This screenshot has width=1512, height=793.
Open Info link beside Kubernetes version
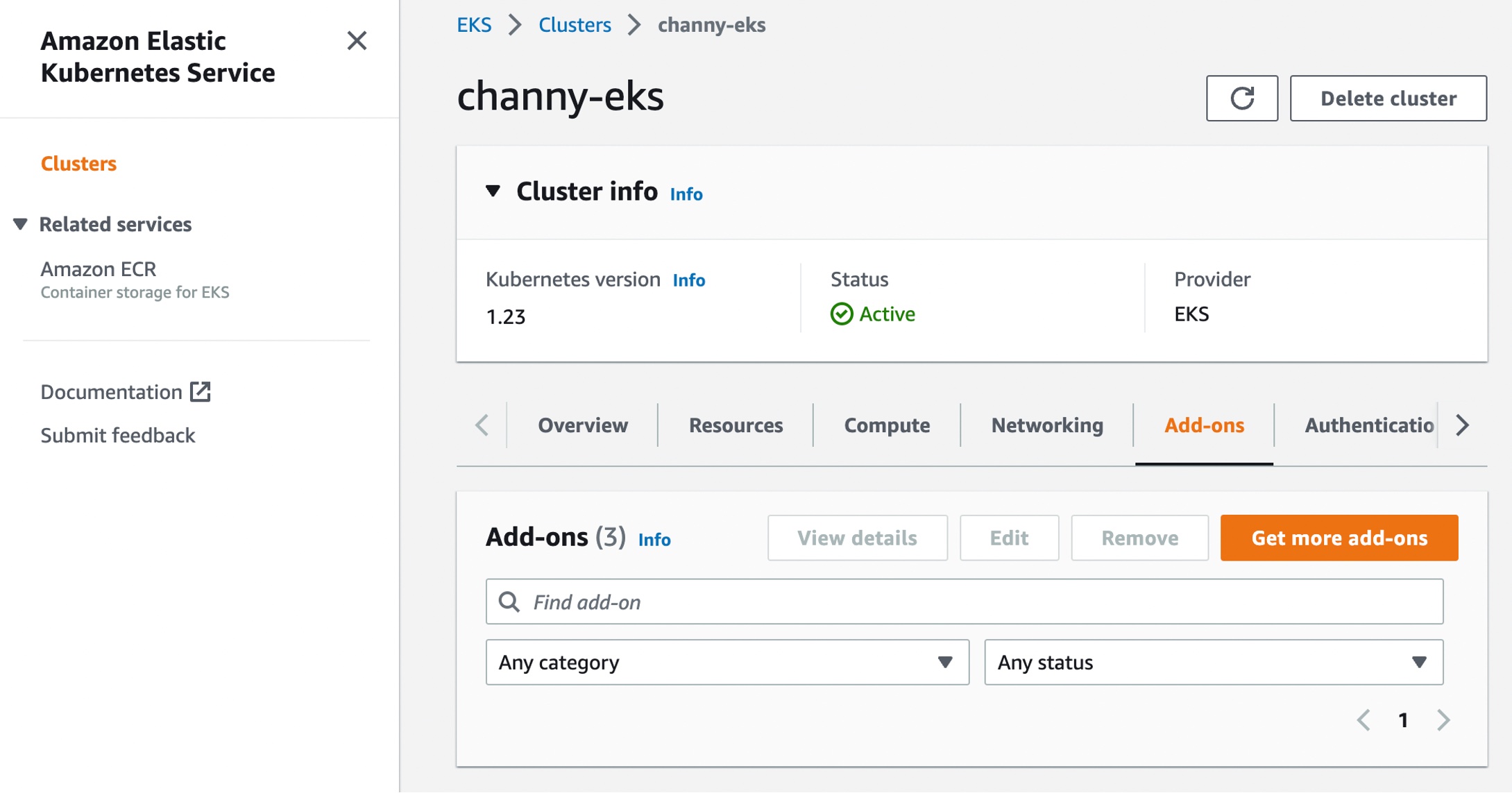[x=689, y=280]
